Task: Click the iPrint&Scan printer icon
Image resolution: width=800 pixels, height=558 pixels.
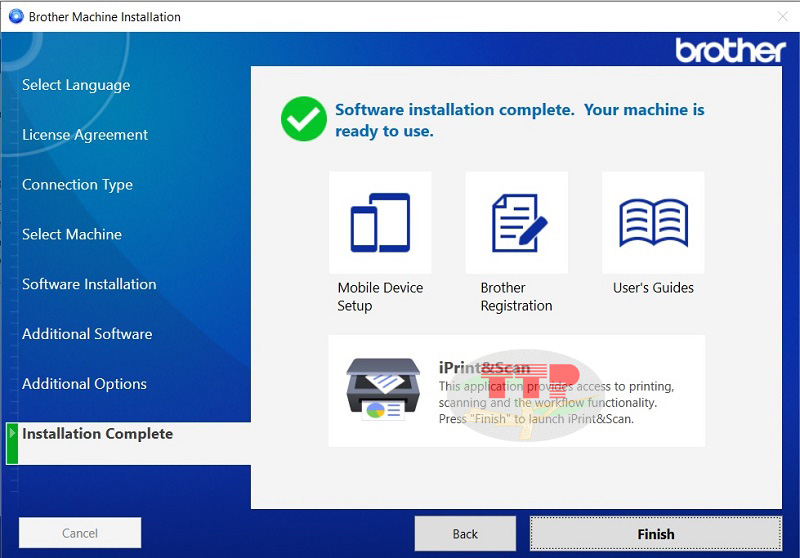Action: 383,389
